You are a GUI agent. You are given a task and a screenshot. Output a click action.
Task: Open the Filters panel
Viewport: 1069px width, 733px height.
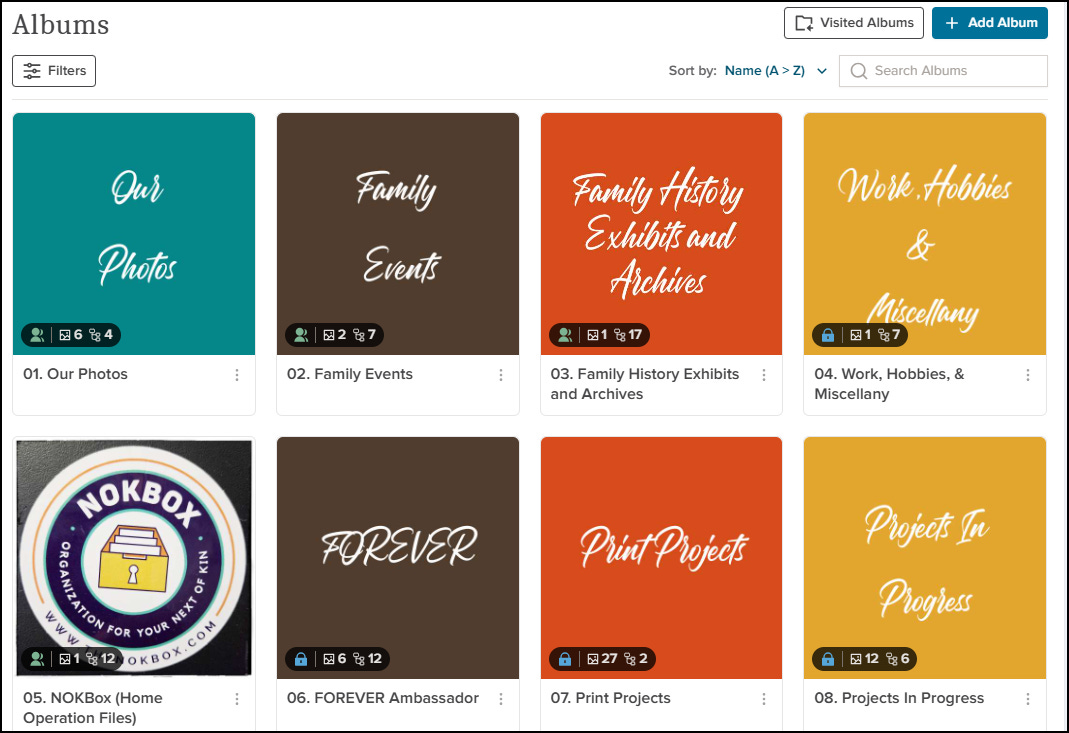click(x=54, y=71)
